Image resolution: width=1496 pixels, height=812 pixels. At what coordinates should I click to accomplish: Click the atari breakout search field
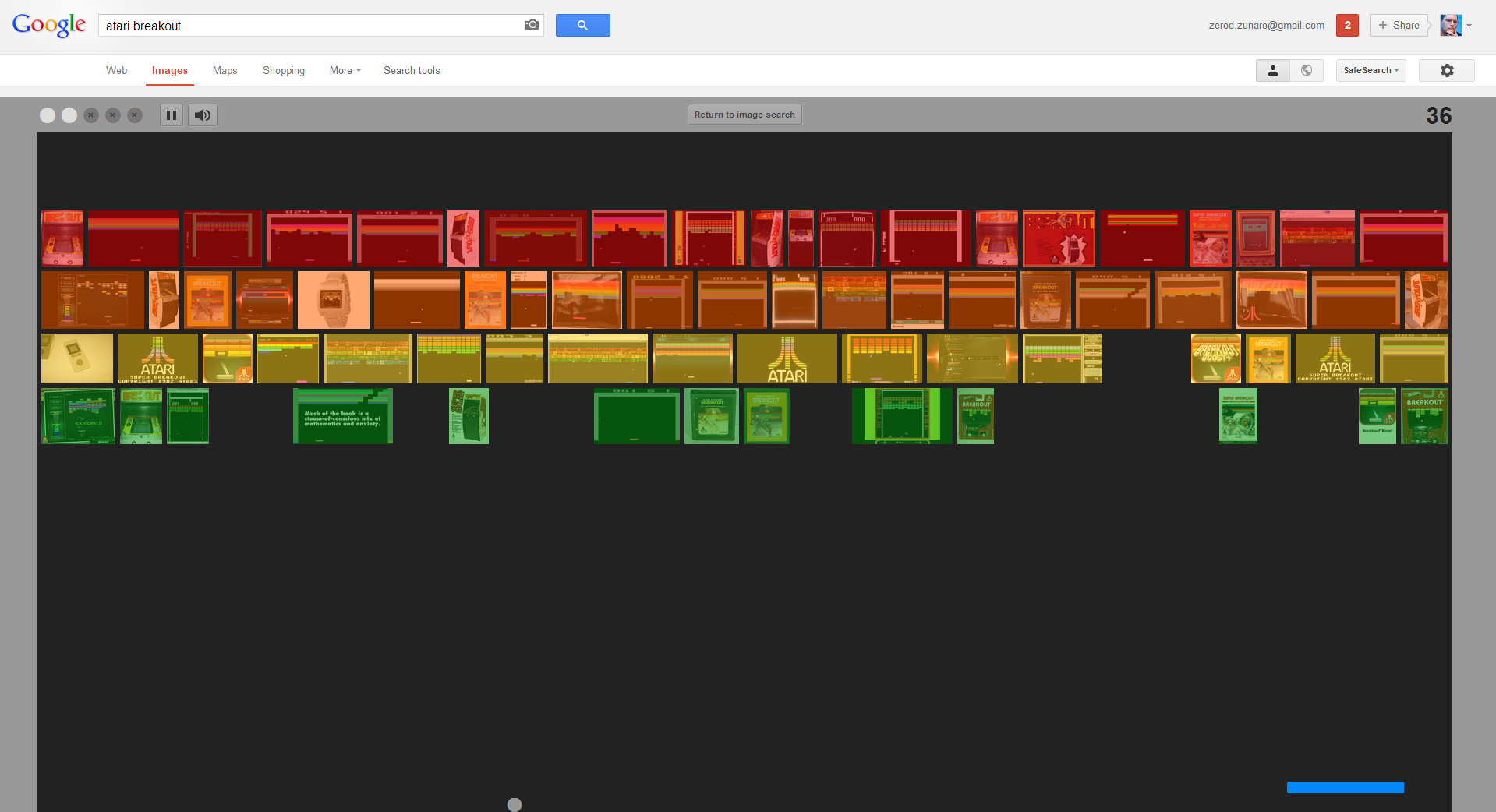point(312,26)
